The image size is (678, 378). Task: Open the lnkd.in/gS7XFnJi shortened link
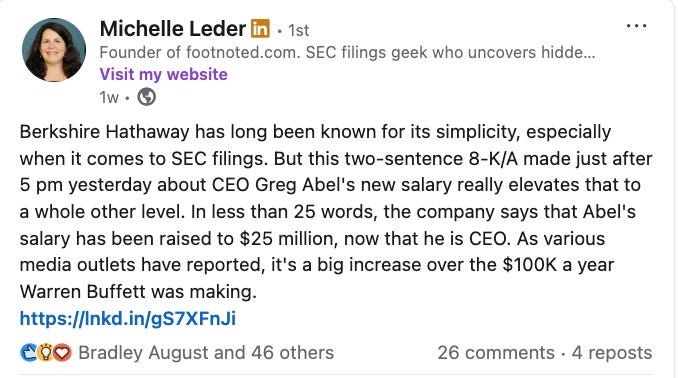coord(128,319)
